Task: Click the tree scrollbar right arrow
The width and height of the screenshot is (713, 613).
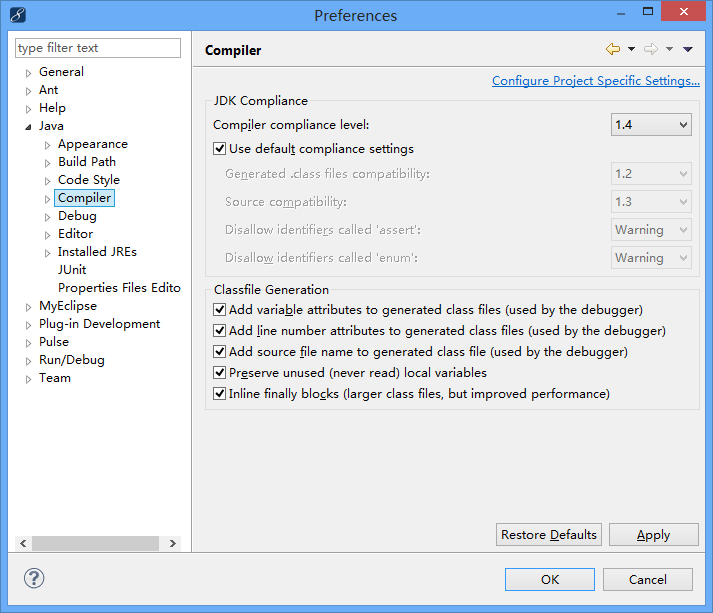Action: pyautogui.click(x=173, y=543)
